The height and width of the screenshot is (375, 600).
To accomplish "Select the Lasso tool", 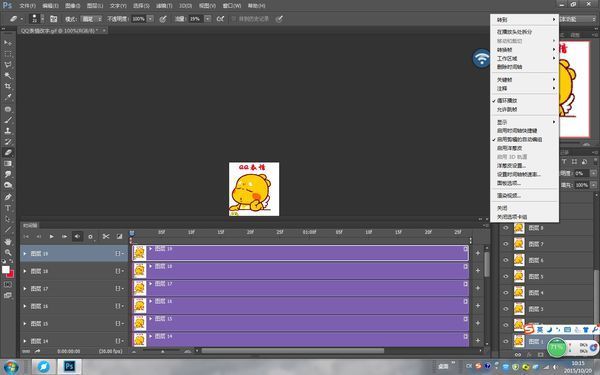I will (x=8, y=65).
